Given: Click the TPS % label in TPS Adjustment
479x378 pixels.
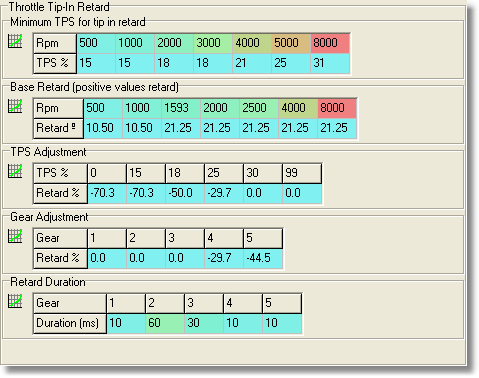Looking at the screenshot, I should pyautogui.click(x=60, y=173).
